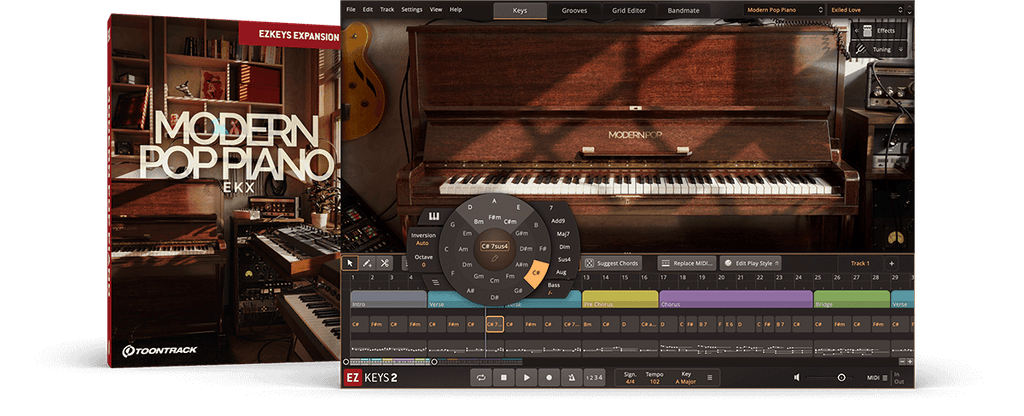Screen dimensions: 1024x416
Task: Select highlighted C# on chord wheel
Action: coord(536,272)
